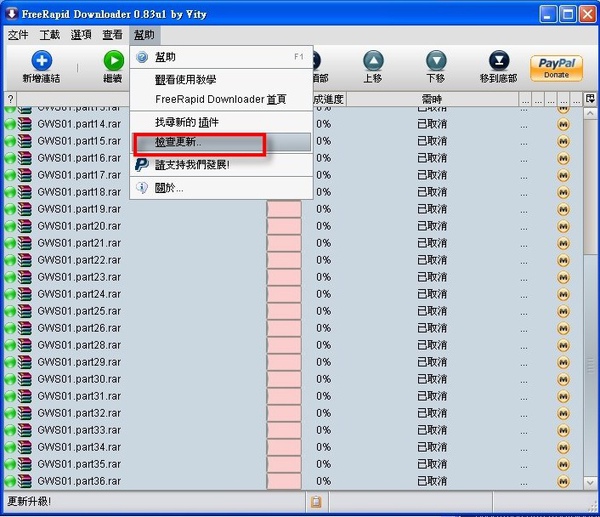The height and width of the screenshot is (517, 600).
Task: Open 關於 about menu item
Action: tap(169, 187)
